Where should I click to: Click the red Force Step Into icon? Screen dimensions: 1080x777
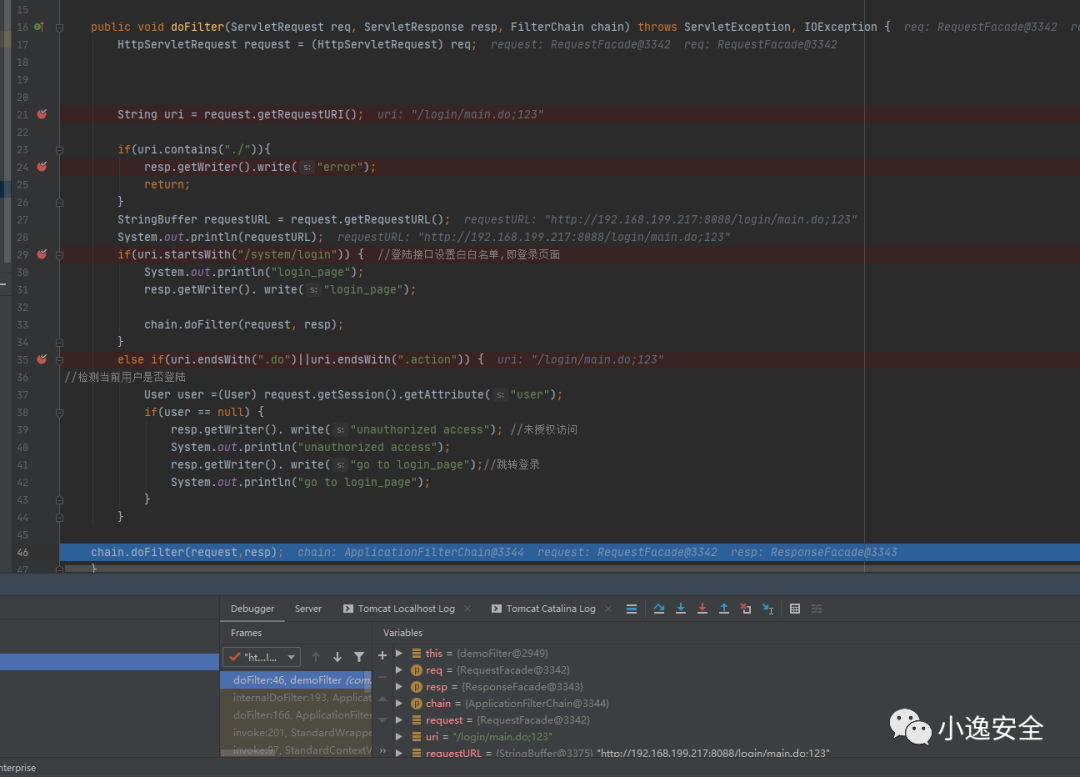click(x=702, y=609)
